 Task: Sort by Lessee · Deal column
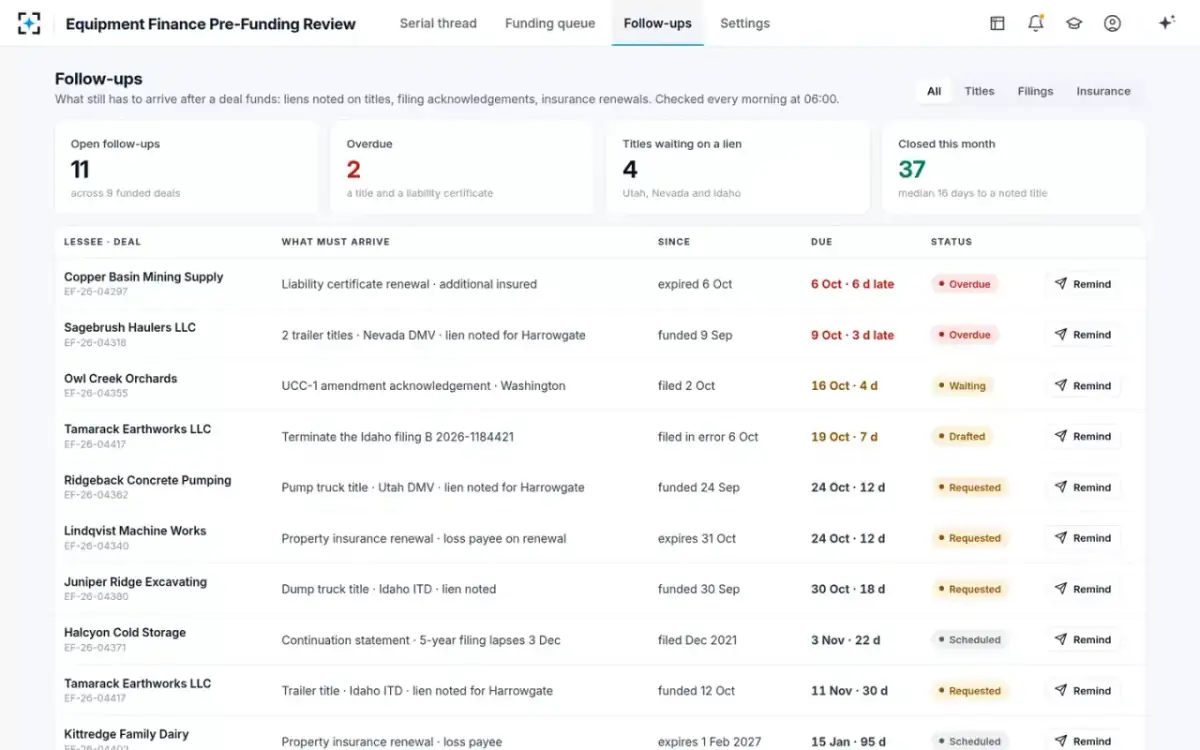(x=102, y=242)
